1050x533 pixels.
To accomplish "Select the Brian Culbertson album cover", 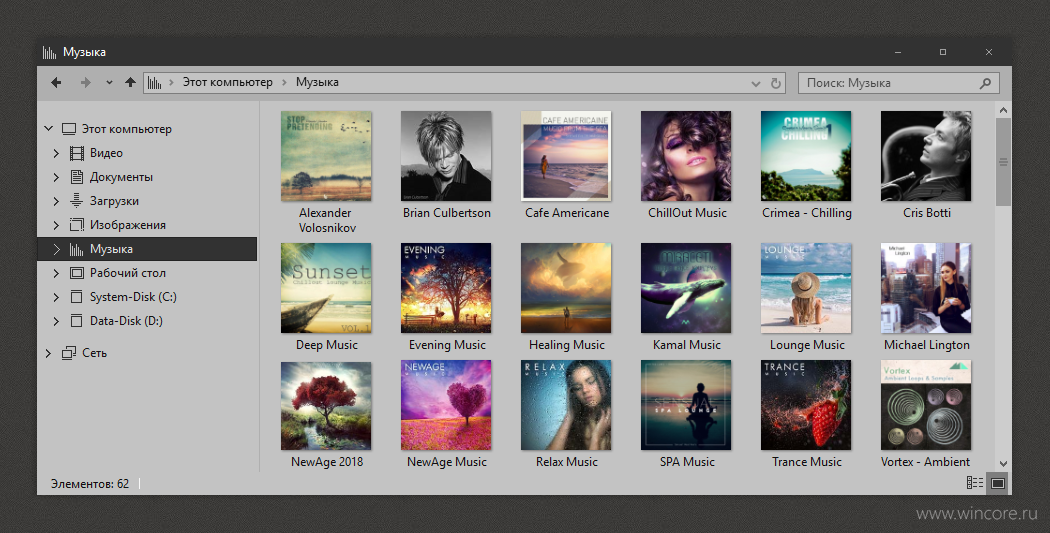I will point(446,156).
